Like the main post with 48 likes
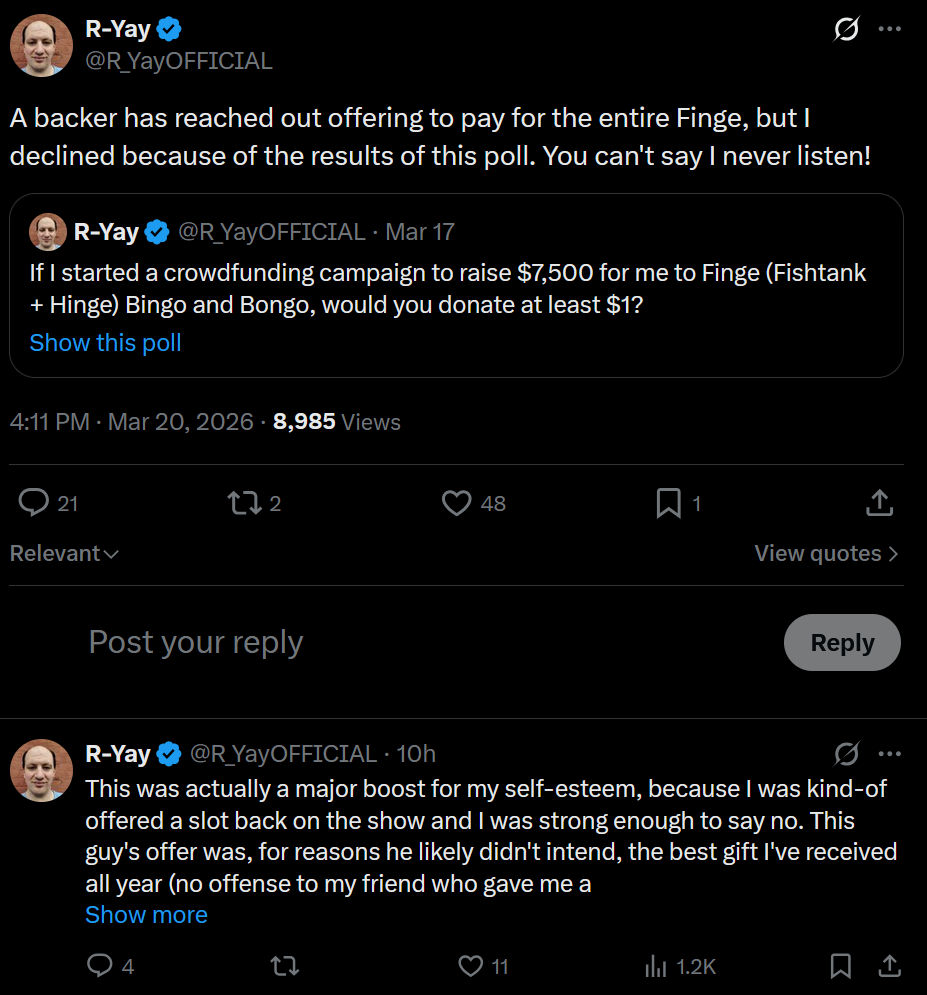Viewport: 927px width, 995px height. click(457, 503)
